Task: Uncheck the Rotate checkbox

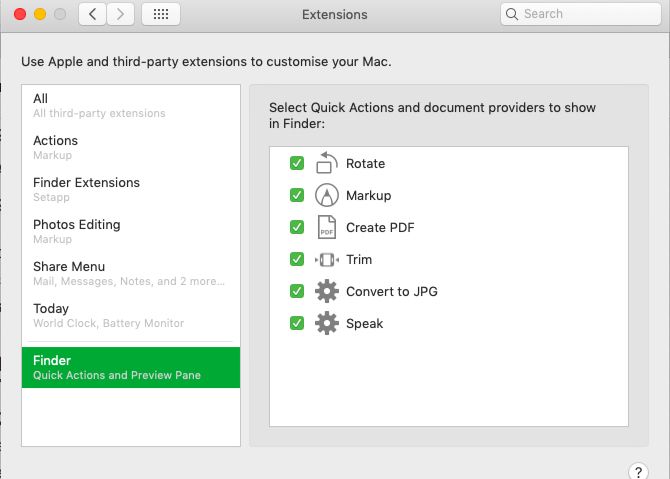Action: (x=297, y=163)
